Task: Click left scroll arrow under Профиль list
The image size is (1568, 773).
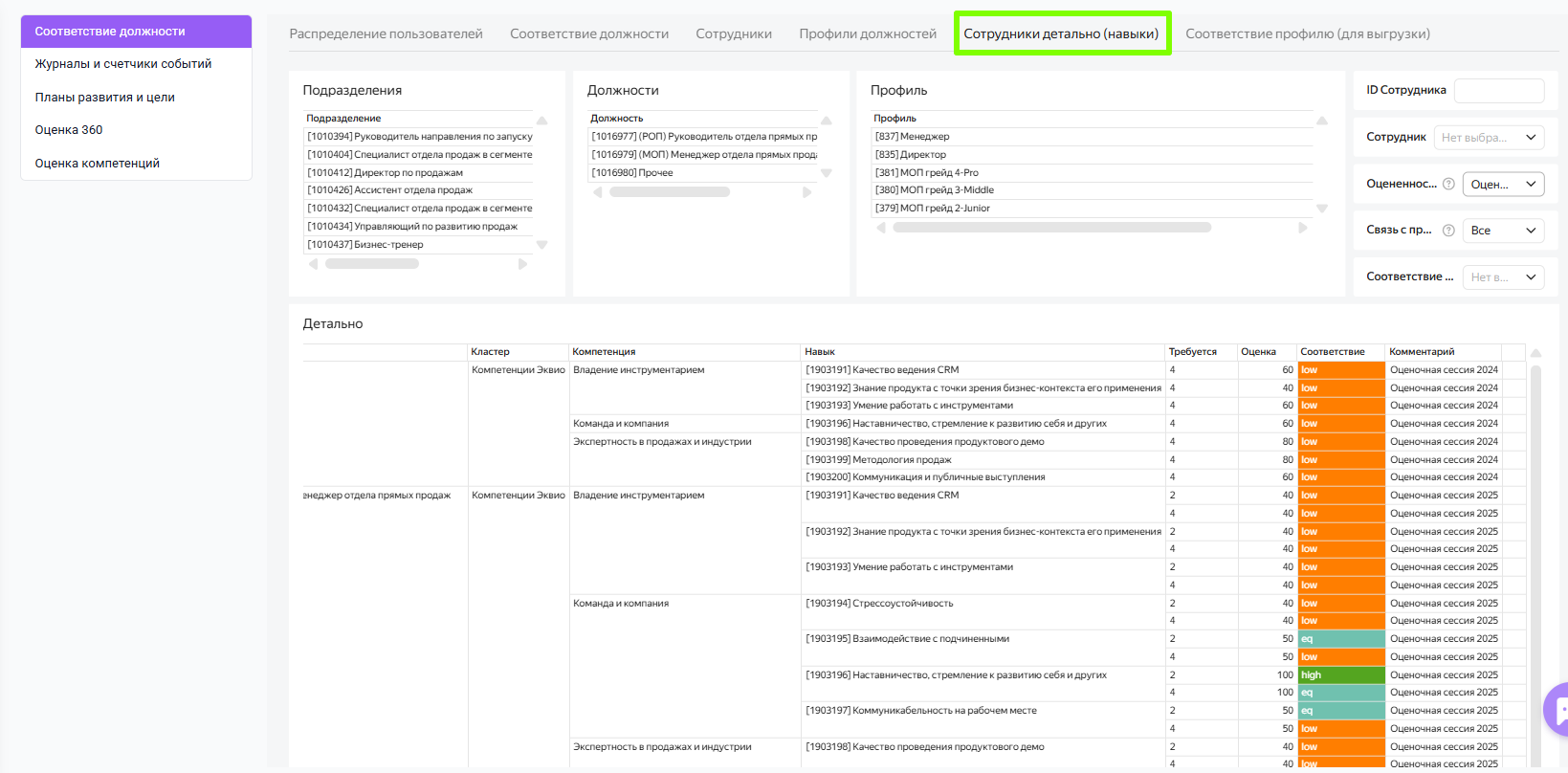Action: point(881,228)
